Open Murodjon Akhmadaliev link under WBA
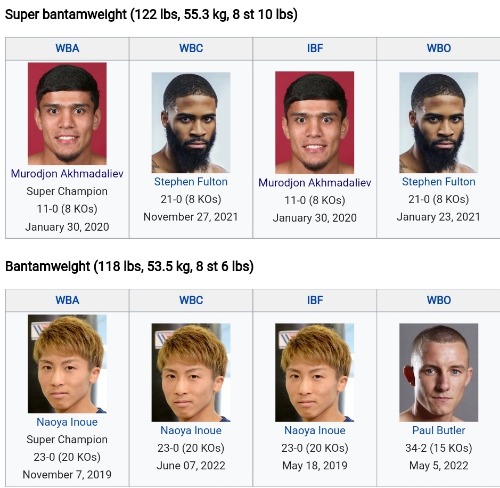Image resolution: width=500 pixels, height=488 pixels. (67, 174)
